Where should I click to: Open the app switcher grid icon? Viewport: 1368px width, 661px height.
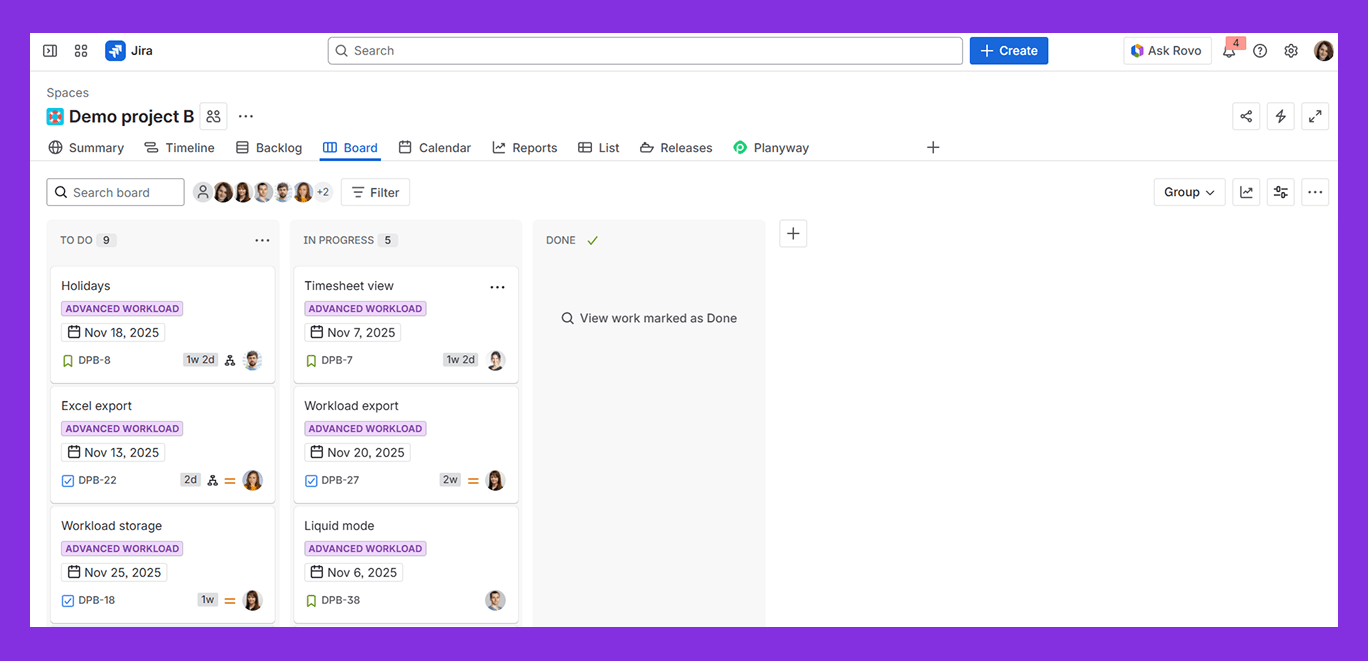[81, 50]
